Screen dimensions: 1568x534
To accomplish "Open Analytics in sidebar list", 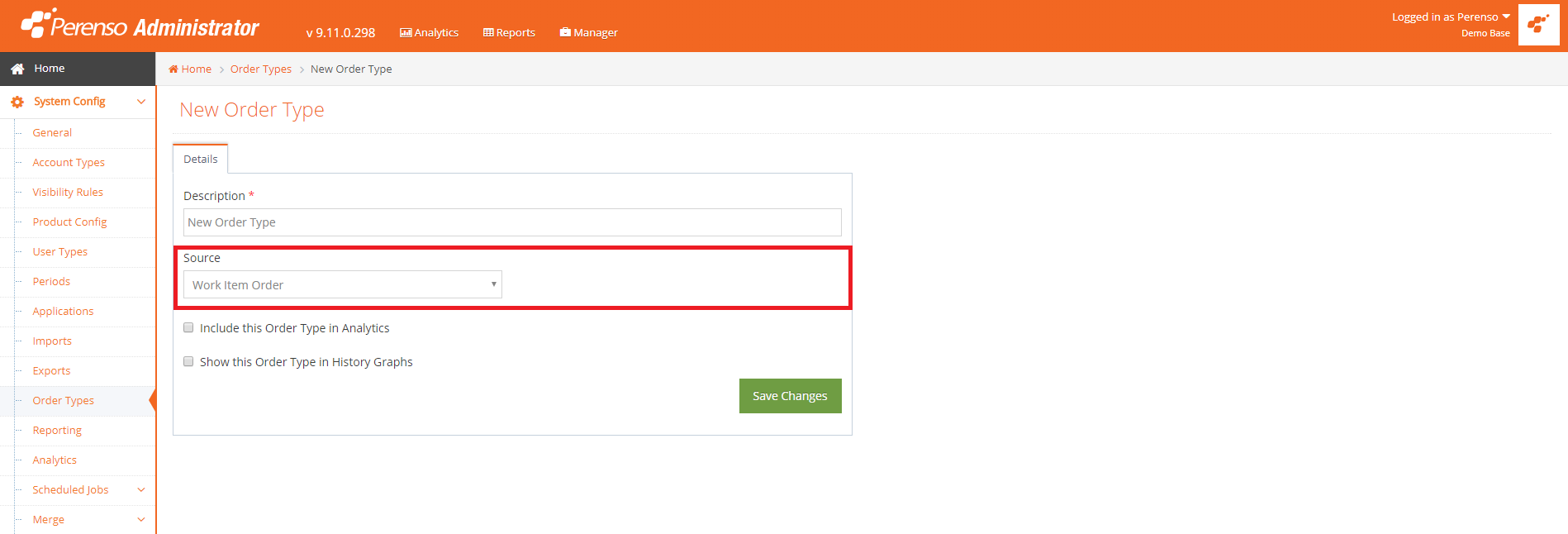I will click(55, 460).
